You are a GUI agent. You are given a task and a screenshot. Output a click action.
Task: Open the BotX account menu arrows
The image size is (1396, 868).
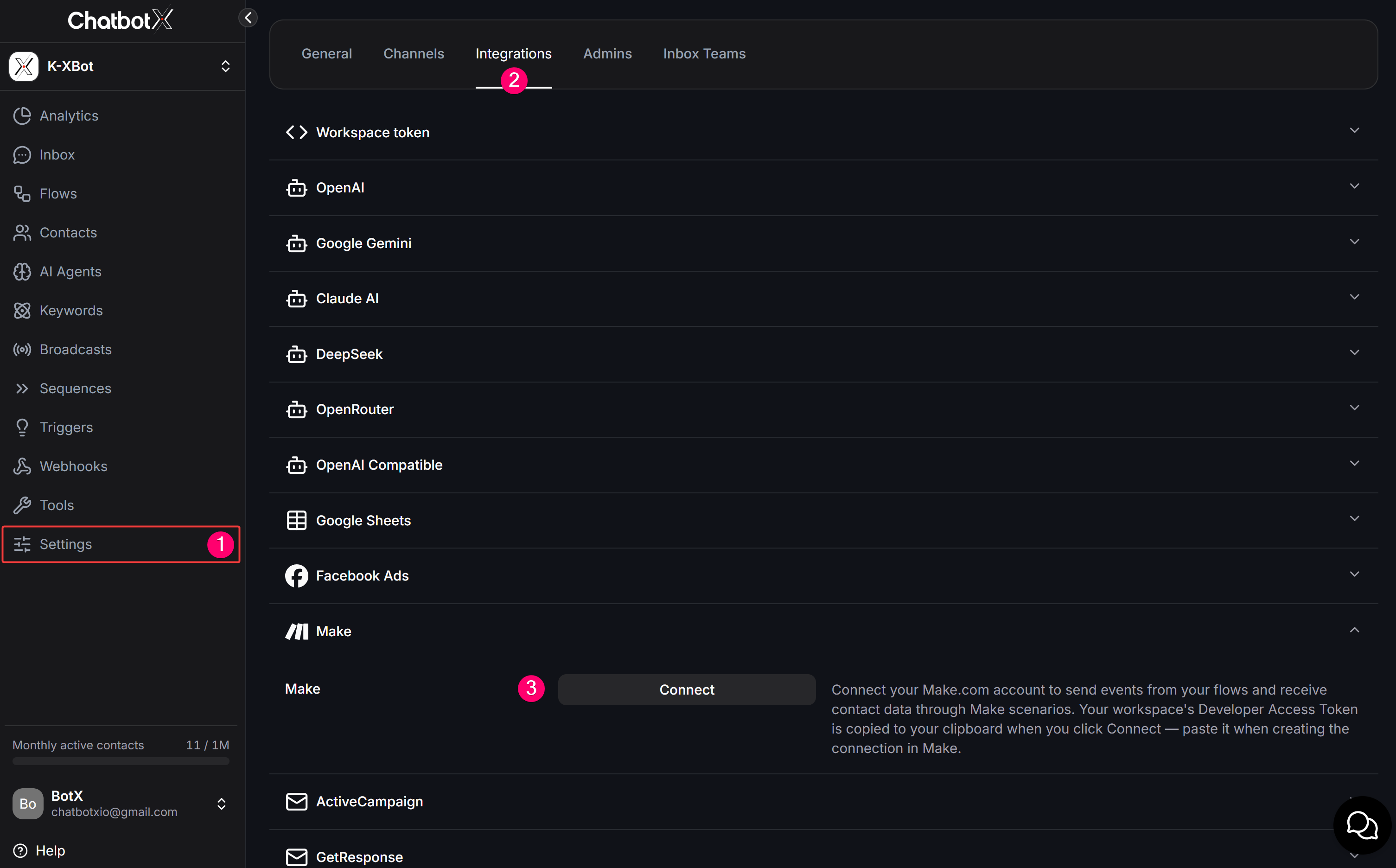221,803
